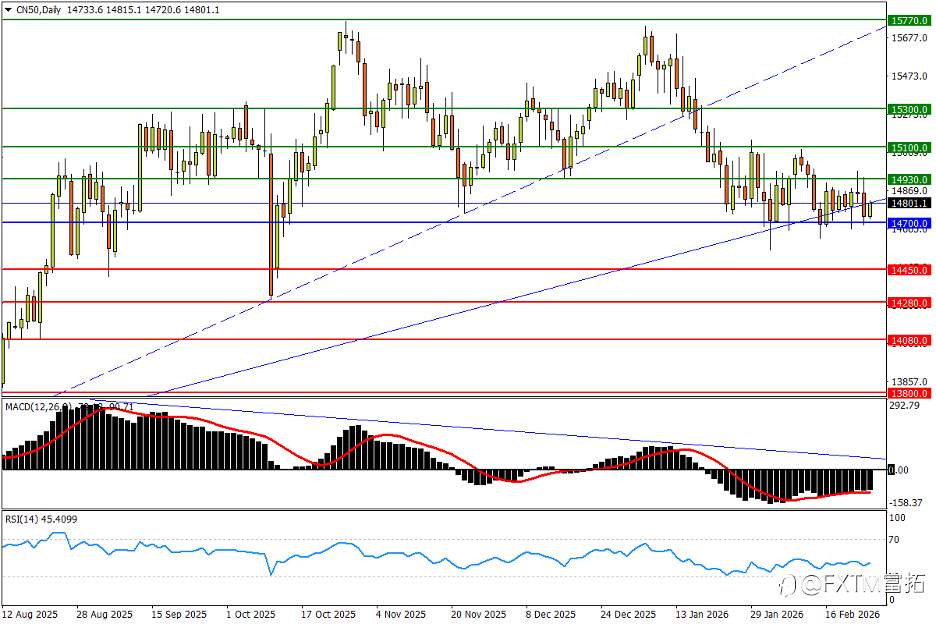Click the 20 Nov 2025 date label
Image resolution: width=936 pixels, height=624 pixels.
tap(478, 614)
